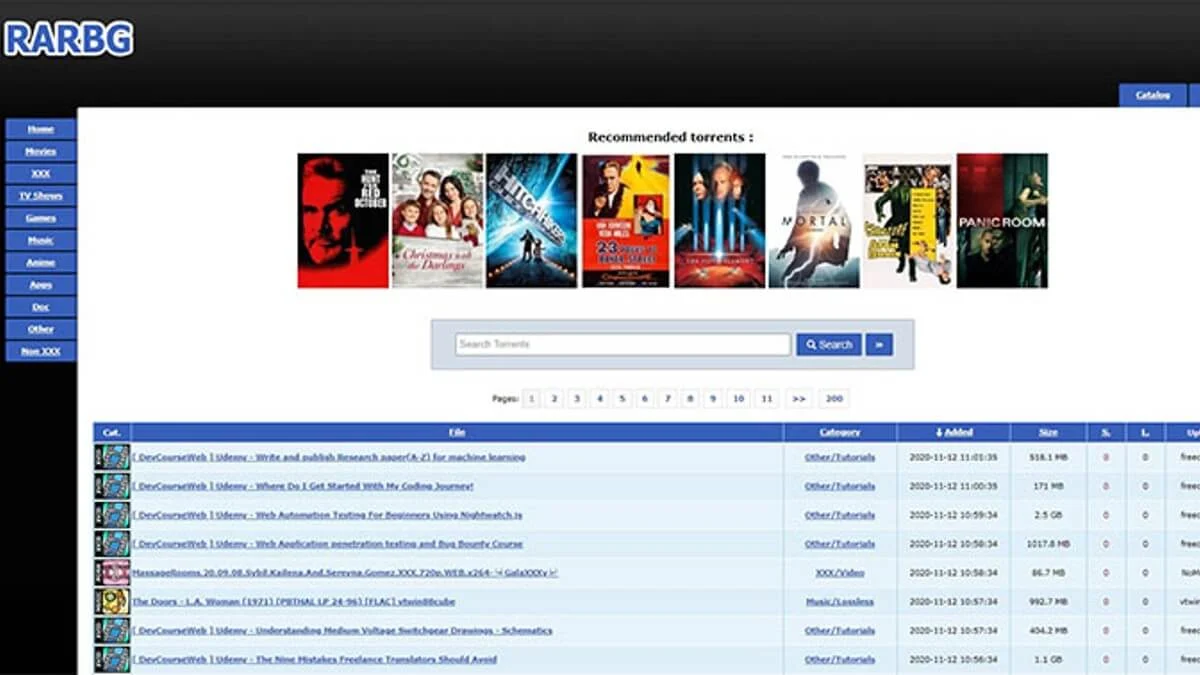Screen dimensions: 1200x675
Task: Go to page 2
Action: [x=554, y=398]
